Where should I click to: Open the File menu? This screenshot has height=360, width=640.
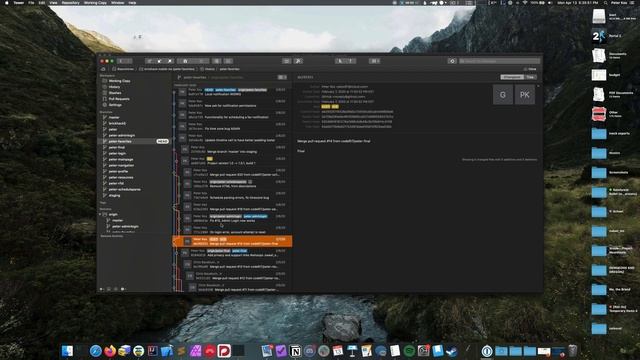point(31,2)
